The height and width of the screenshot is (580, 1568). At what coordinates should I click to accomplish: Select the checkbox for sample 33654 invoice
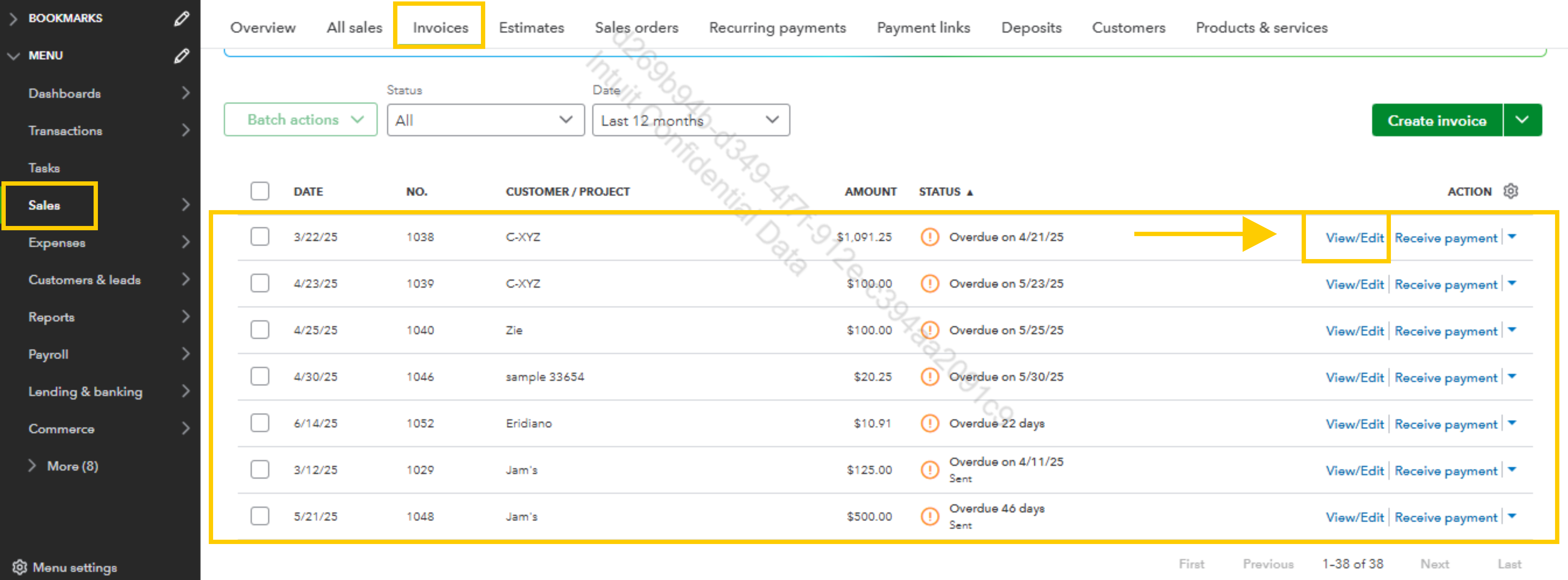pyautogui.click(x=260, y=376)
